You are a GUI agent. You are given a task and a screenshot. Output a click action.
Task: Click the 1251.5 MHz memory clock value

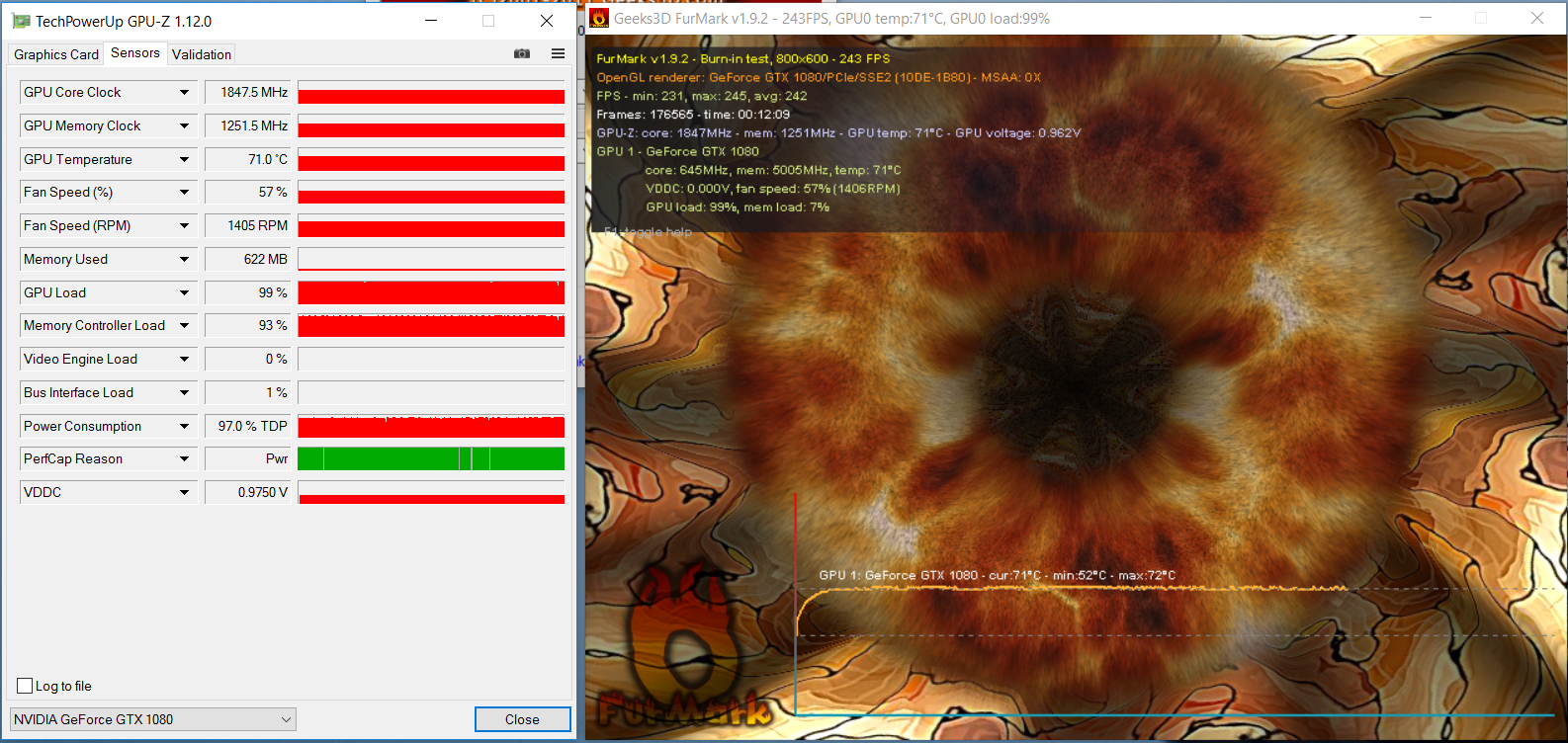click(x=247, y=125)
